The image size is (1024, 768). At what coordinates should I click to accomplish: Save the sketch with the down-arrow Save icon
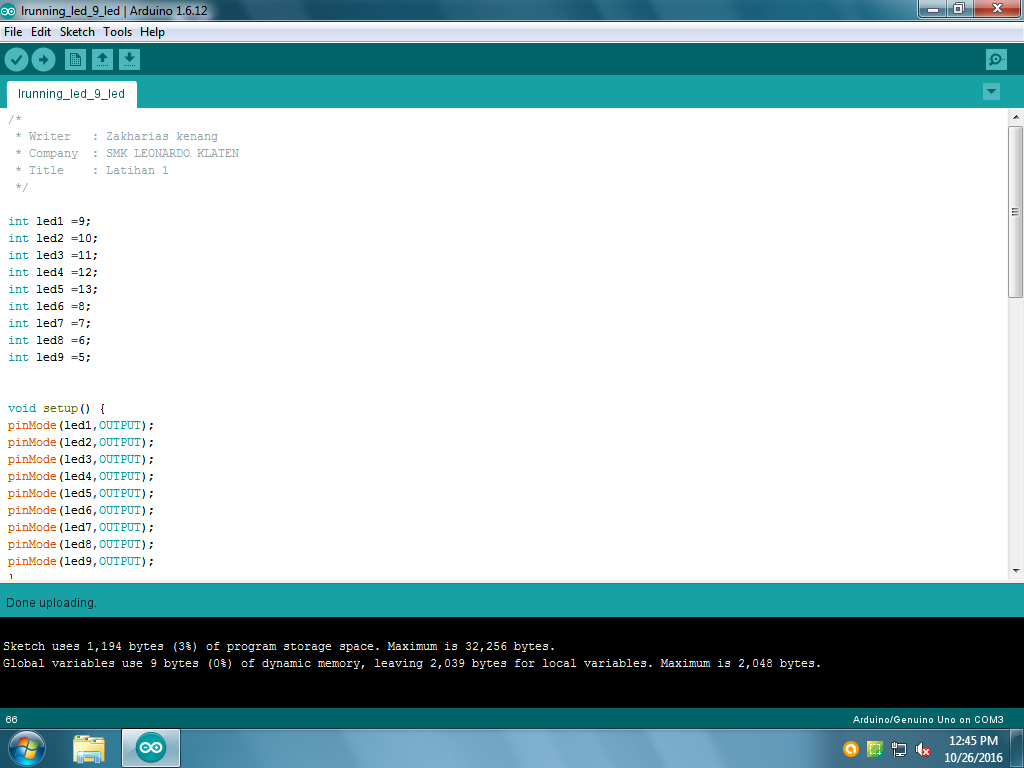129,60
